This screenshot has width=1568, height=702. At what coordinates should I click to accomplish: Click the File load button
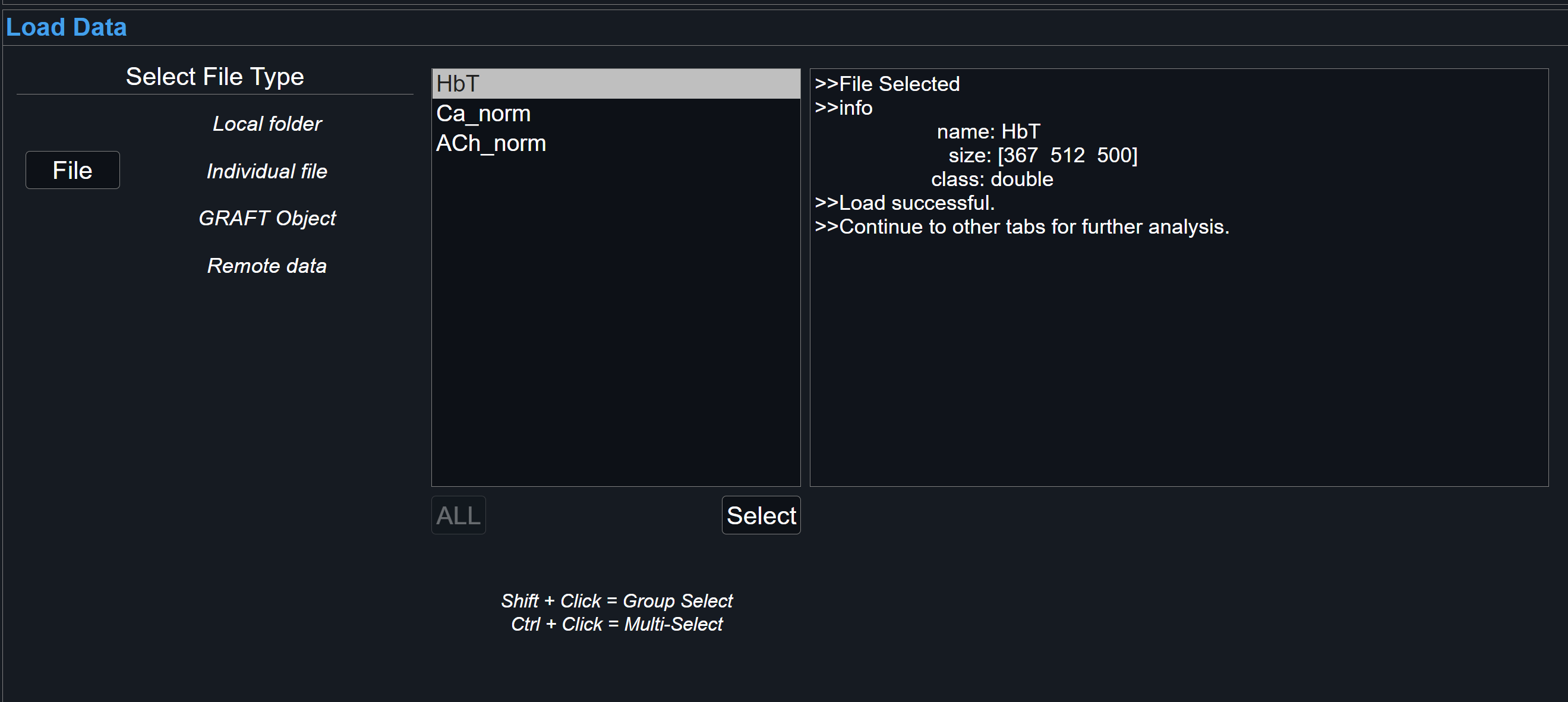(72, 169)
